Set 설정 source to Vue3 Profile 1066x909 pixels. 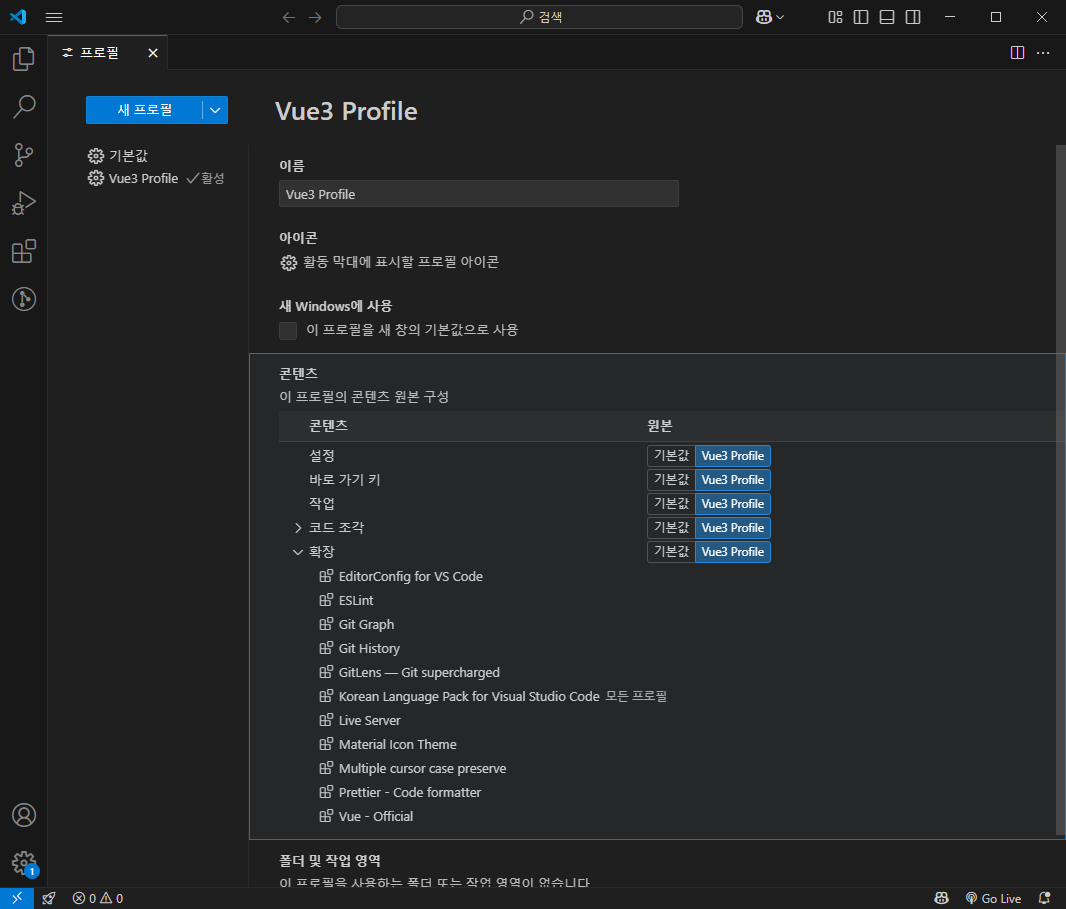click(732, 456)
